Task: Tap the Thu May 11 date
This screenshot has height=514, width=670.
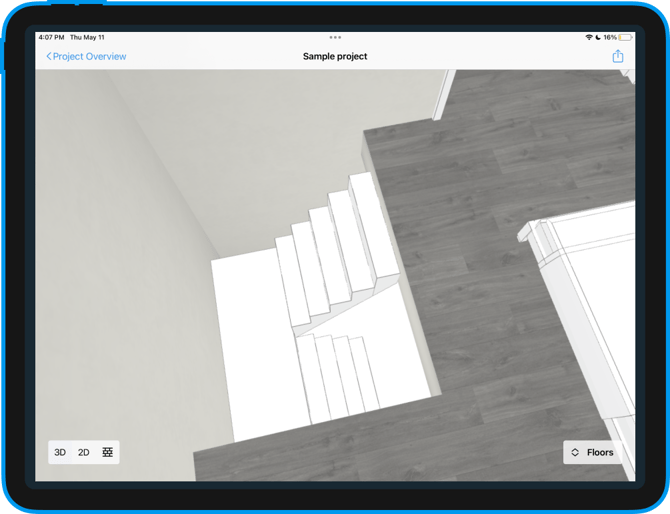Action: tap(86, 37)
